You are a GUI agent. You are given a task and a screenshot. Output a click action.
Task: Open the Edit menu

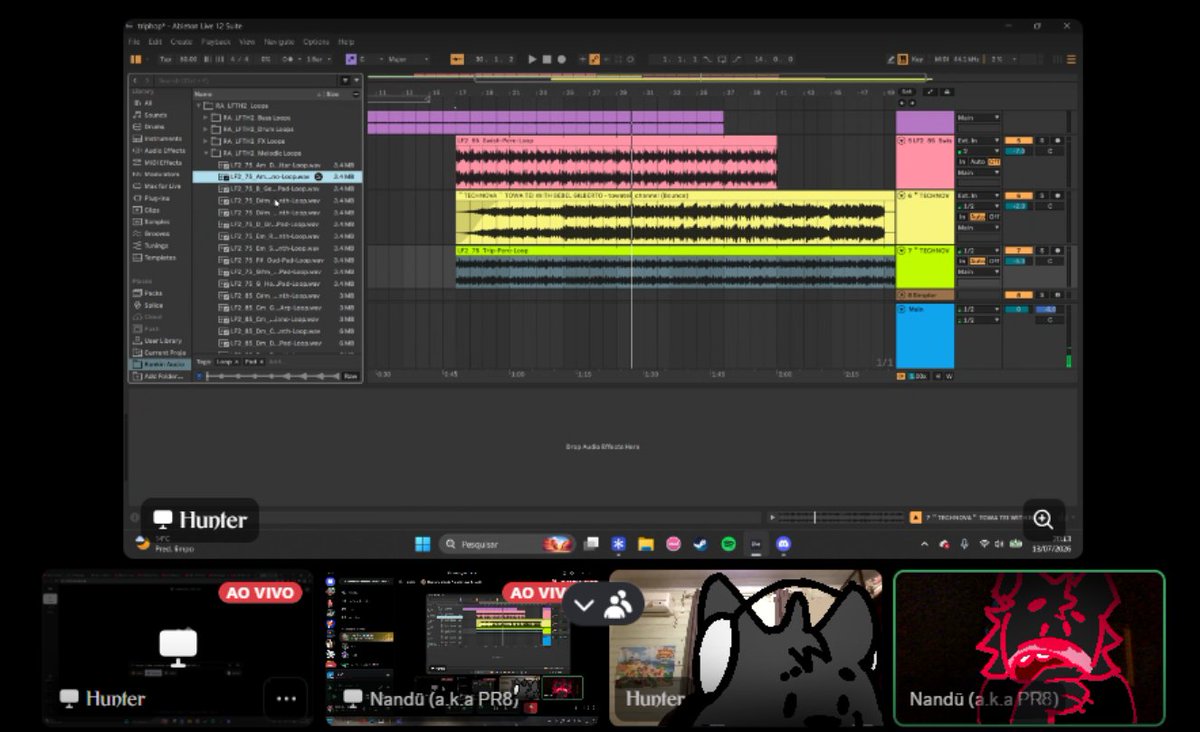tap(155, 42)
